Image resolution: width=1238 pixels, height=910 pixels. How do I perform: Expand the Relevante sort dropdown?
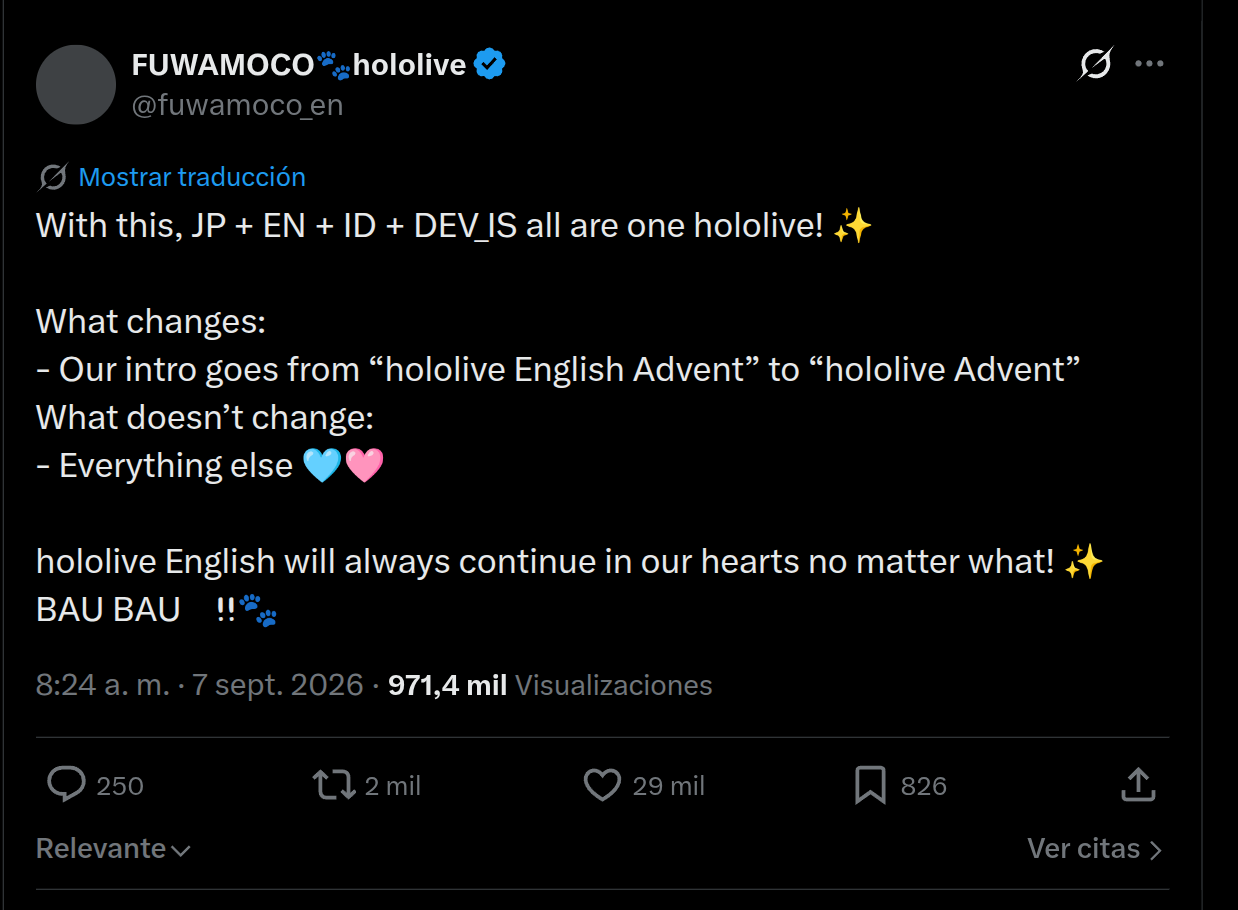tap(113, 849)
